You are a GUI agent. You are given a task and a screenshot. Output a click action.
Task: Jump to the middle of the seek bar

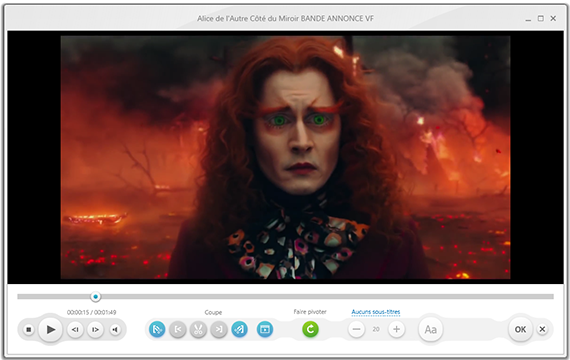(285, 297)
